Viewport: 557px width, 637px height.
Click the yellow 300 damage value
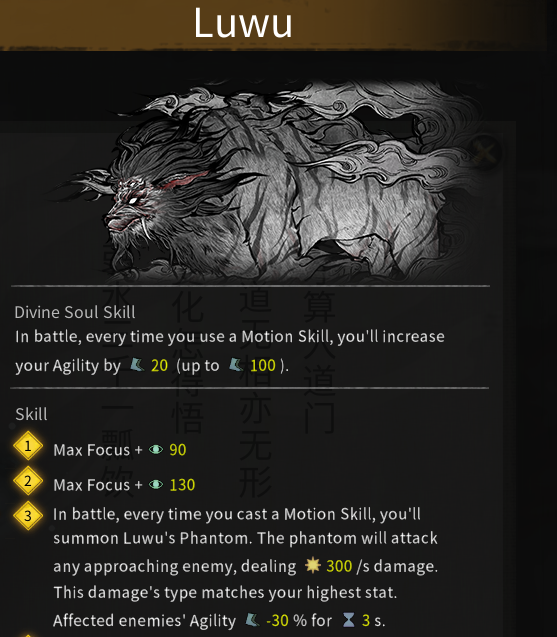(x=339, y=566)
